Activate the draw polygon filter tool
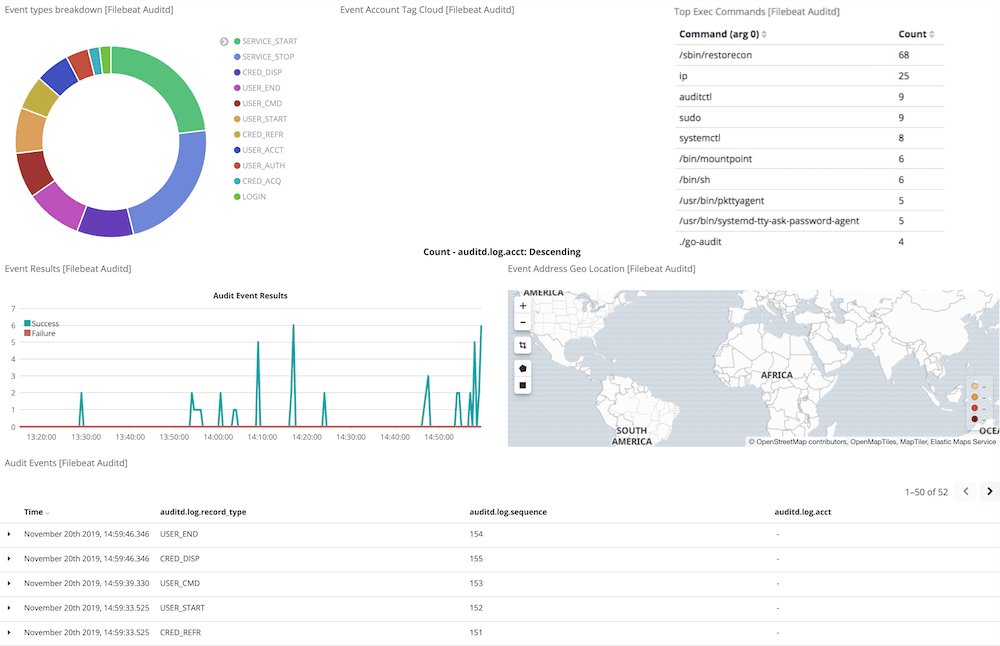Screen dimensions: 1000x646 (x=522, y=367)
